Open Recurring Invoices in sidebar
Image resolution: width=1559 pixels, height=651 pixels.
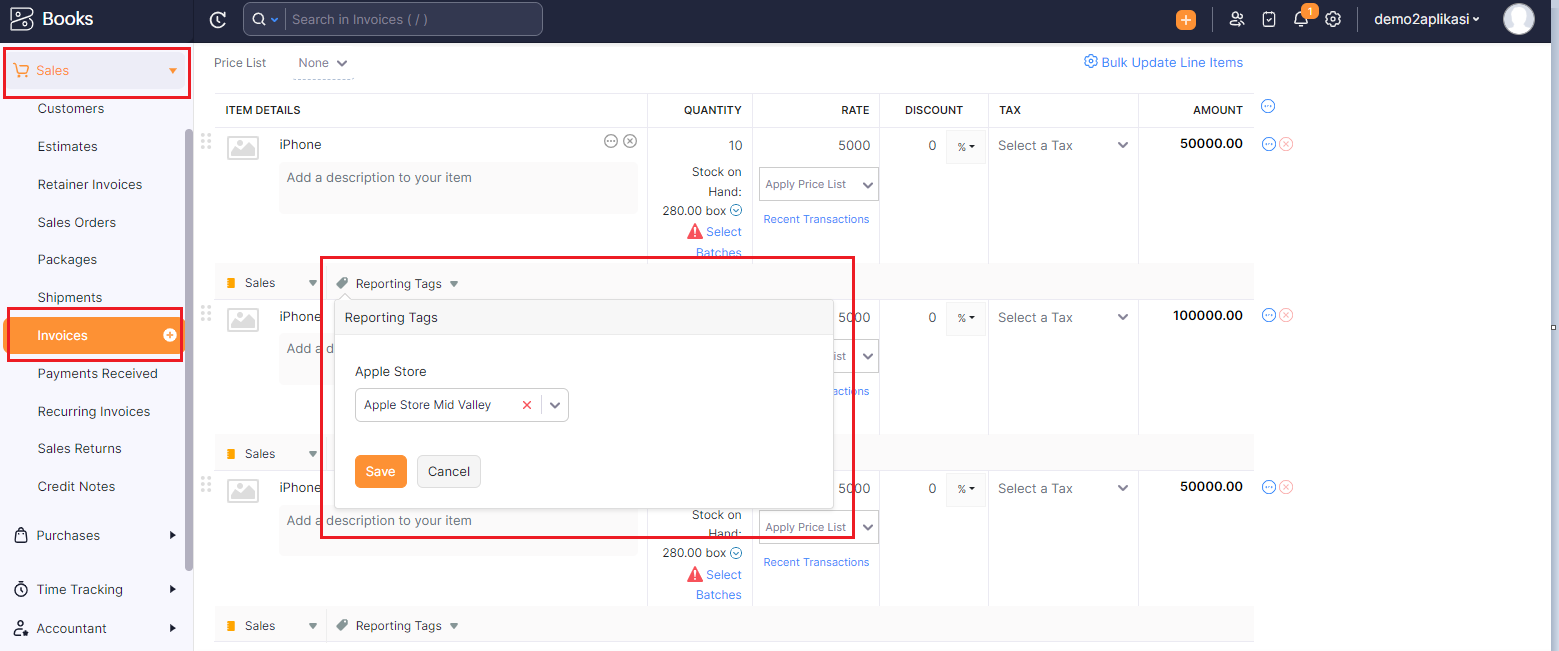[x=94, y=412]
